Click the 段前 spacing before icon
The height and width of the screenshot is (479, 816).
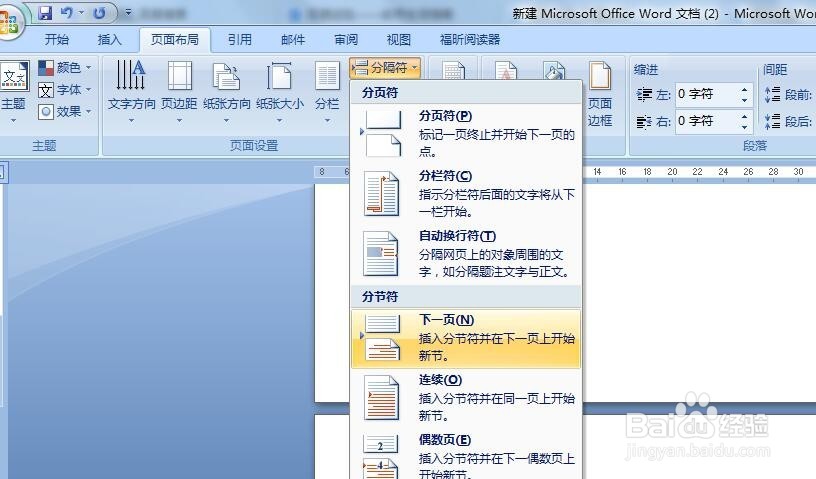(772, 94)
